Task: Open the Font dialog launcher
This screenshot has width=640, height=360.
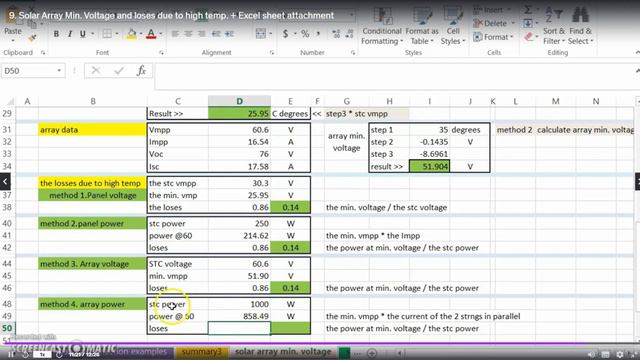Action: click(x=161, y=53)
